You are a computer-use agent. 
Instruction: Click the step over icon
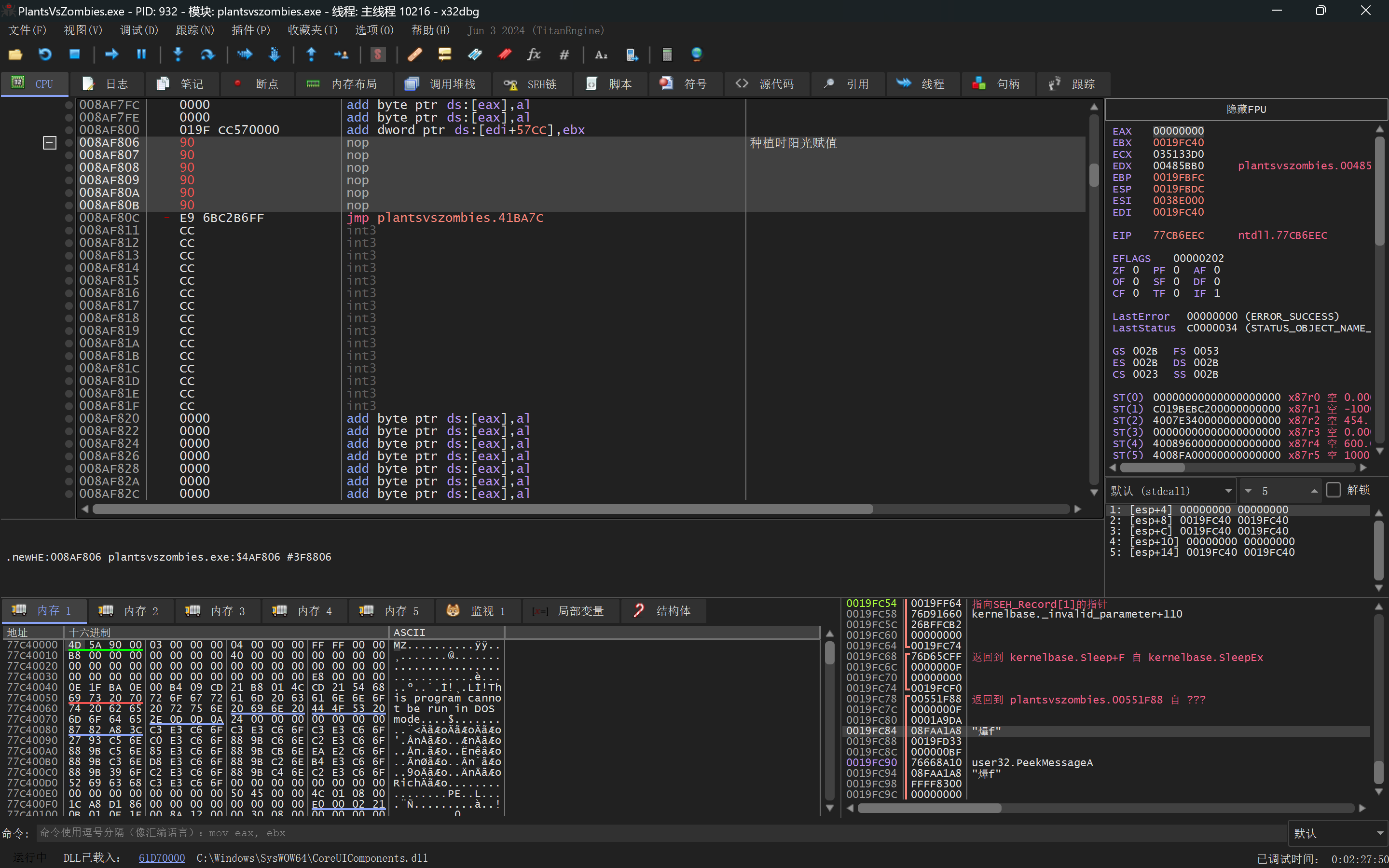(207, 55)
